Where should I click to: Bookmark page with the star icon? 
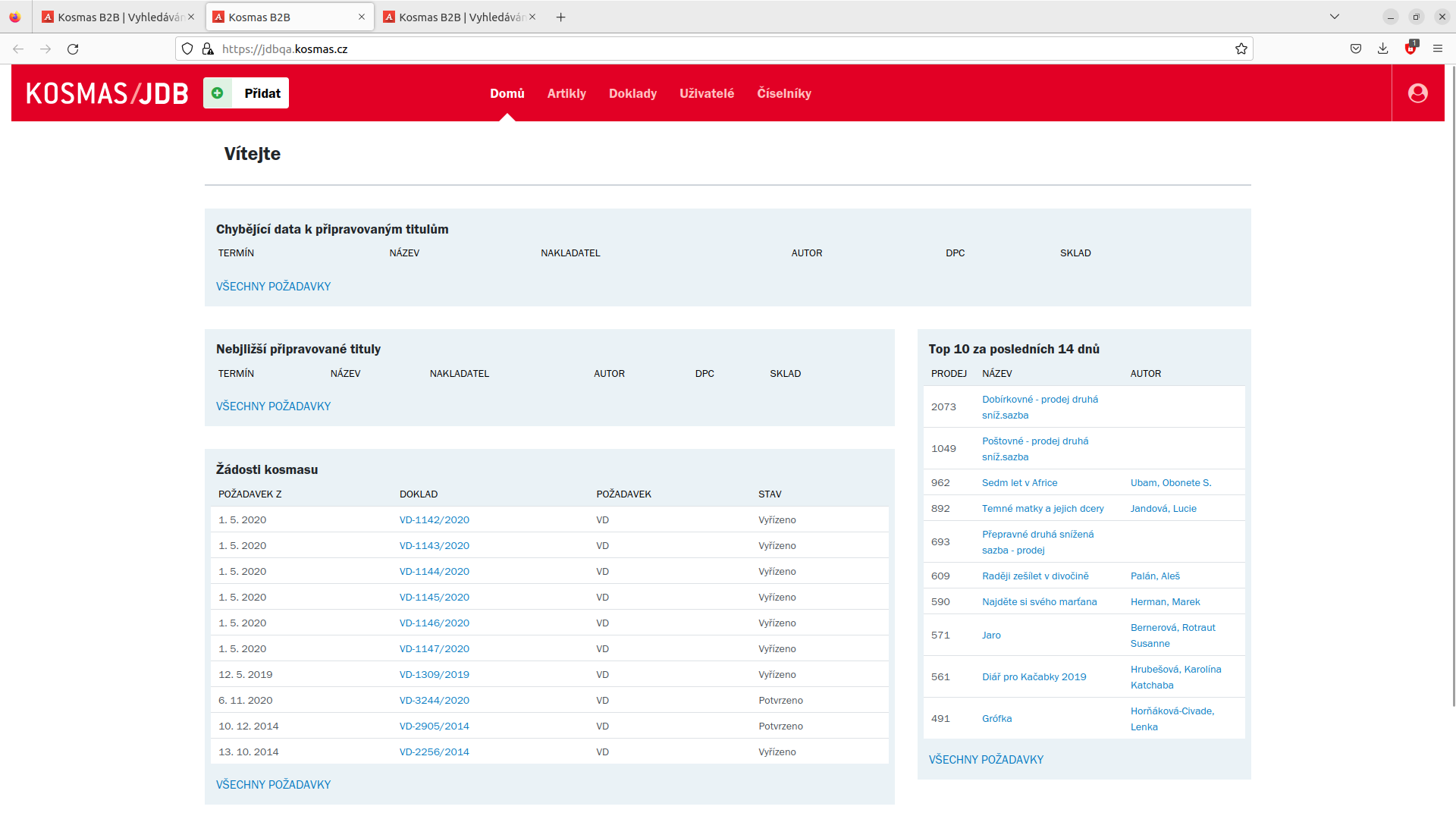click(x=1241, y=49)
